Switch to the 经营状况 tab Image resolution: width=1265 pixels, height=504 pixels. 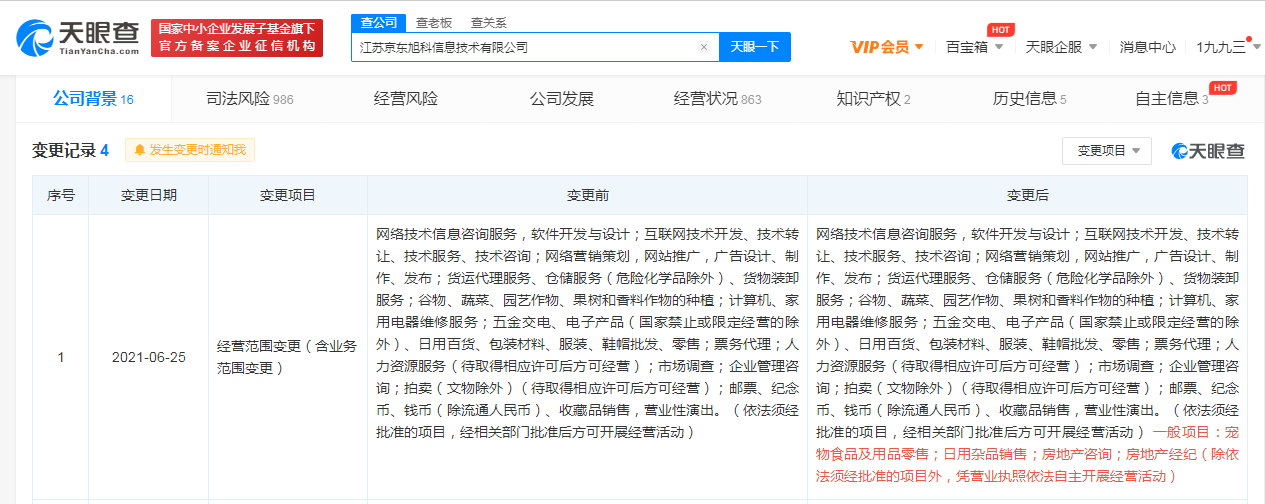click(717, 98)
